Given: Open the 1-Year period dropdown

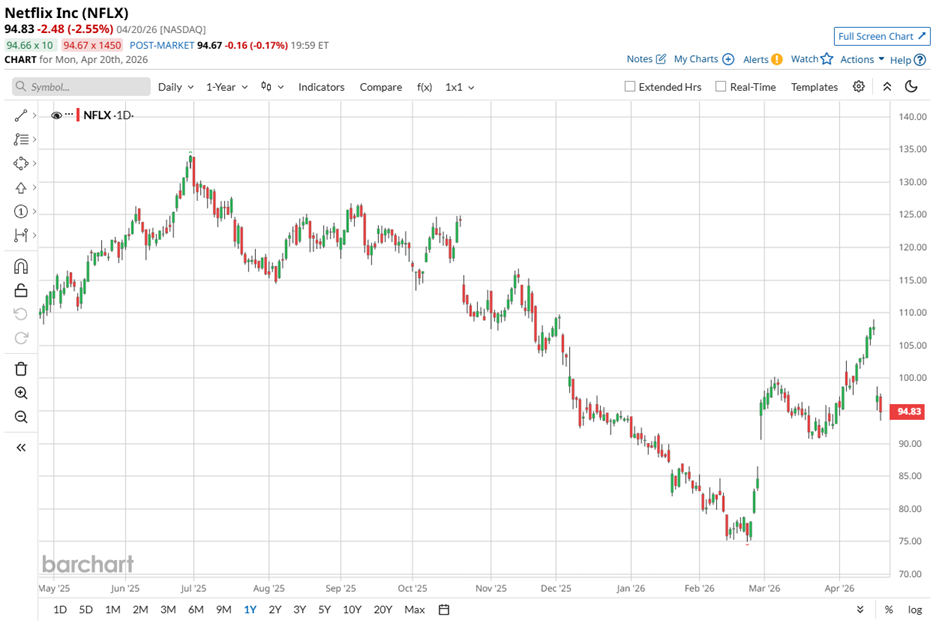Looking at the screenshot, I should pos(227,87).
